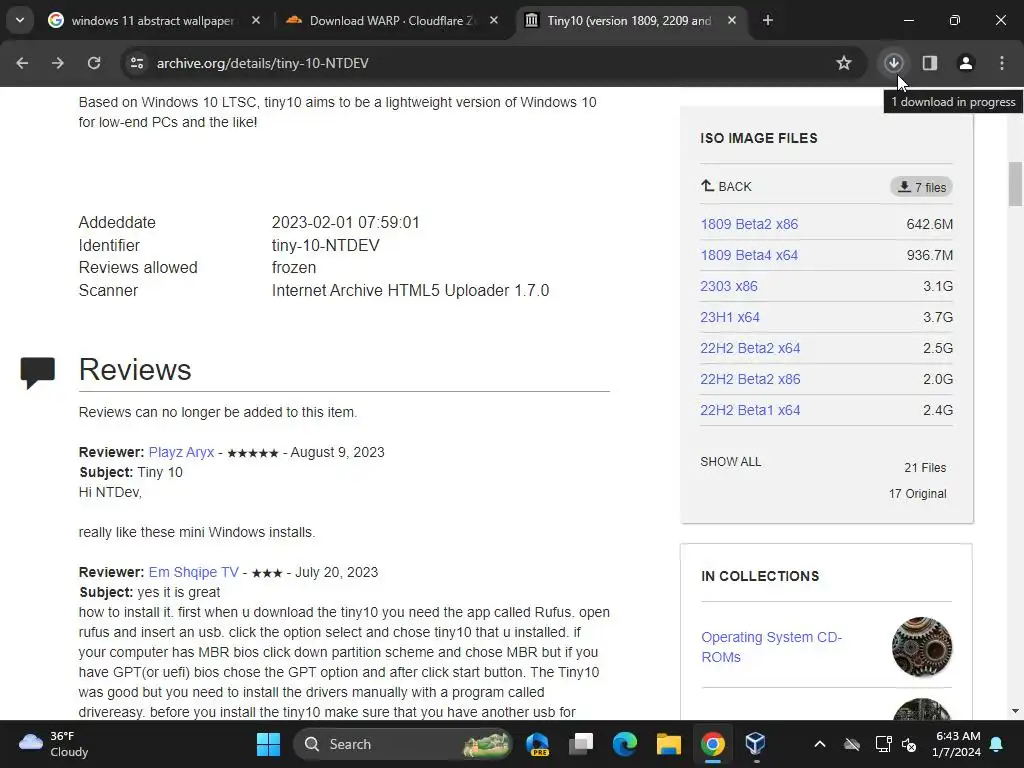This screenshot has height=768, width=1024.
Task: Go BACK in ISO image files list
Action: [x=726, y=187]
